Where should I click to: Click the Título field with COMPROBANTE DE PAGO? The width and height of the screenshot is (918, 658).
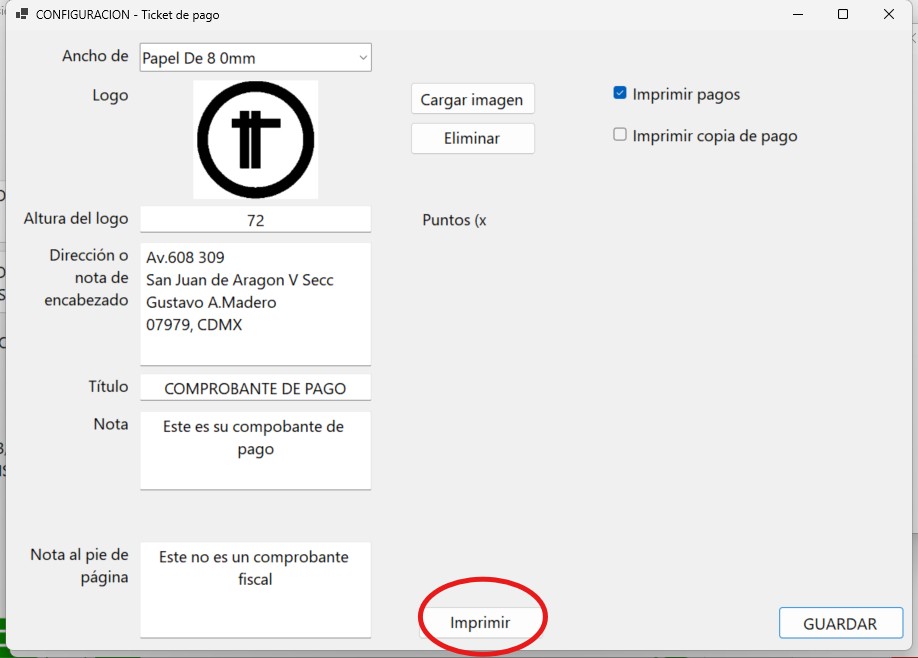click(255, 388)
